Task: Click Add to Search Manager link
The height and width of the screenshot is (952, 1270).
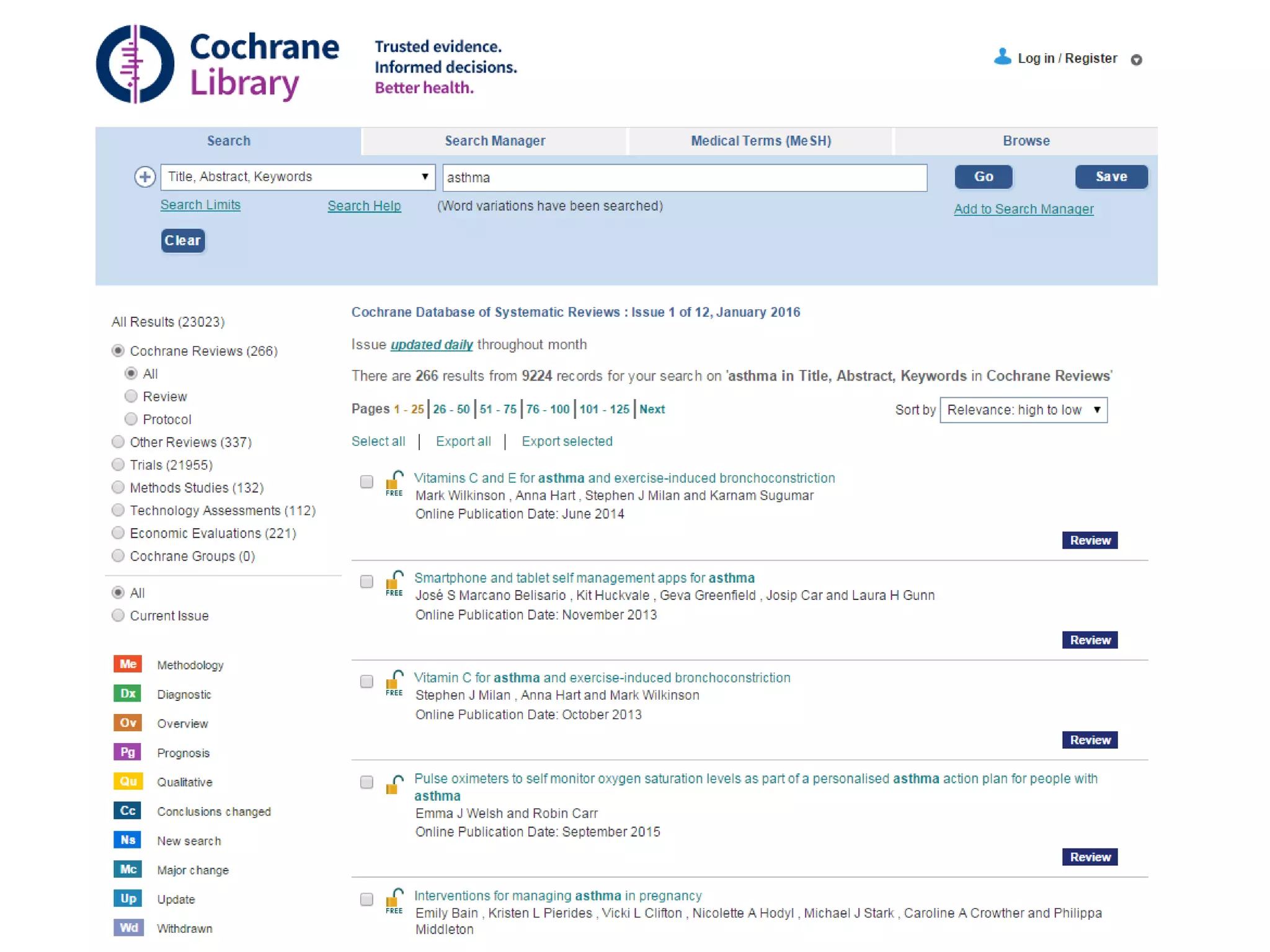Action: [x=1024, y=209]
